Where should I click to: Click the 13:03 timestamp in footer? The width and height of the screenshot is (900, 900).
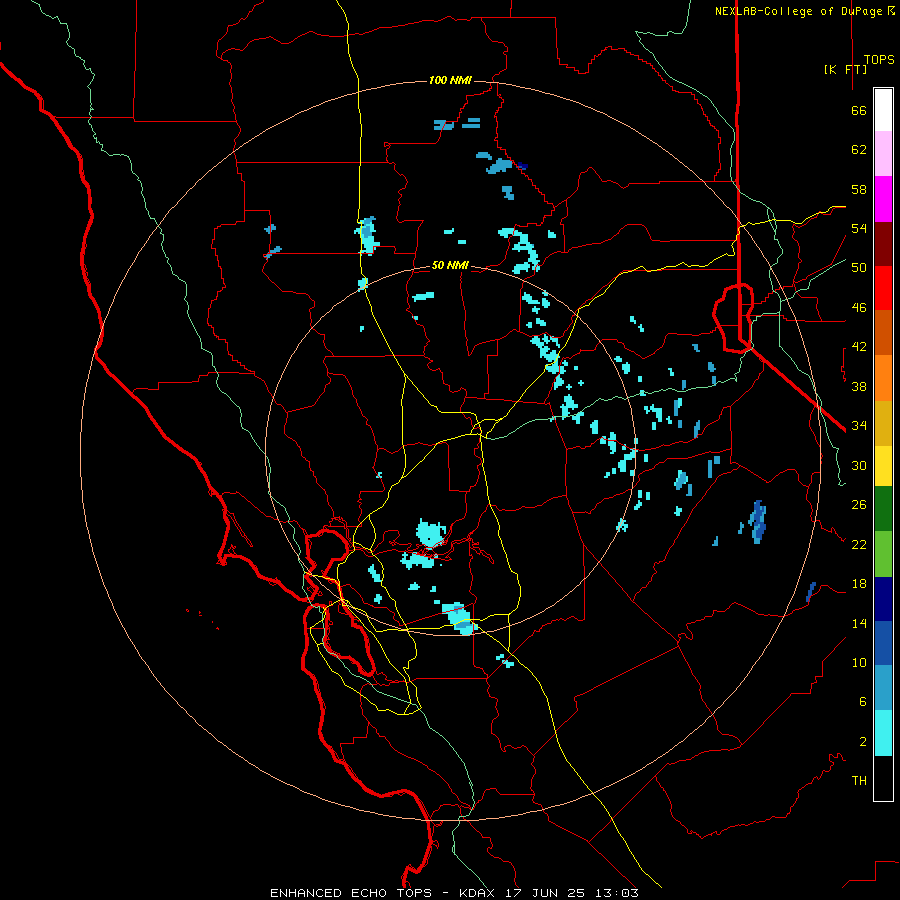615,893
